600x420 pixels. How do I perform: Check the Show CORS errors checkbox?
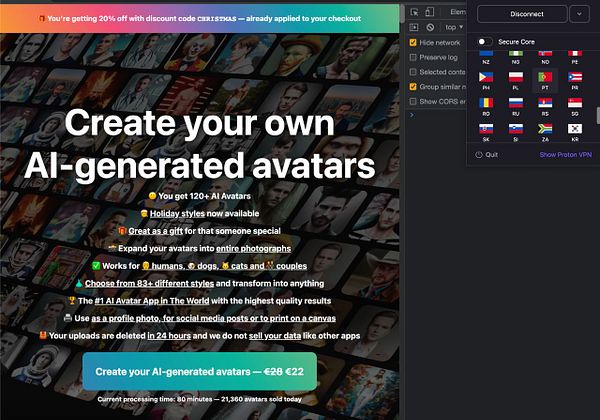pos(413,101)
